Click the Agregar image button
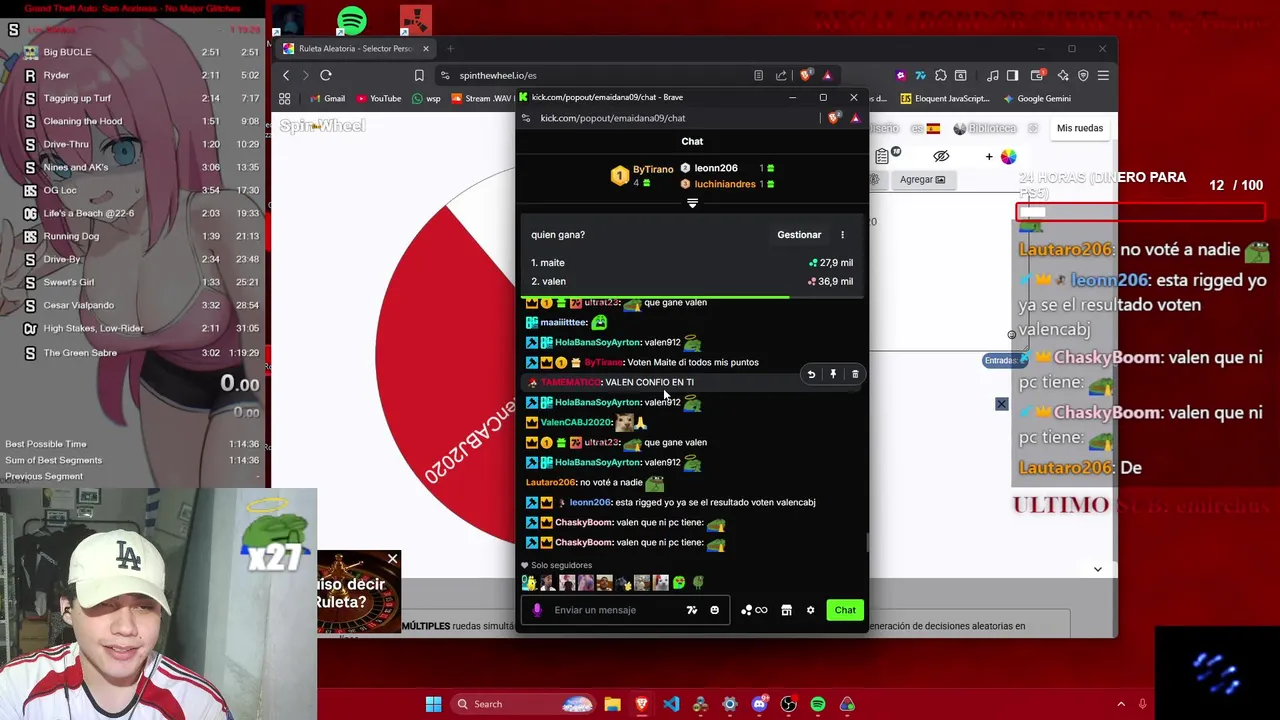This screenshot has height=720, width=1280. pos(922,180)
